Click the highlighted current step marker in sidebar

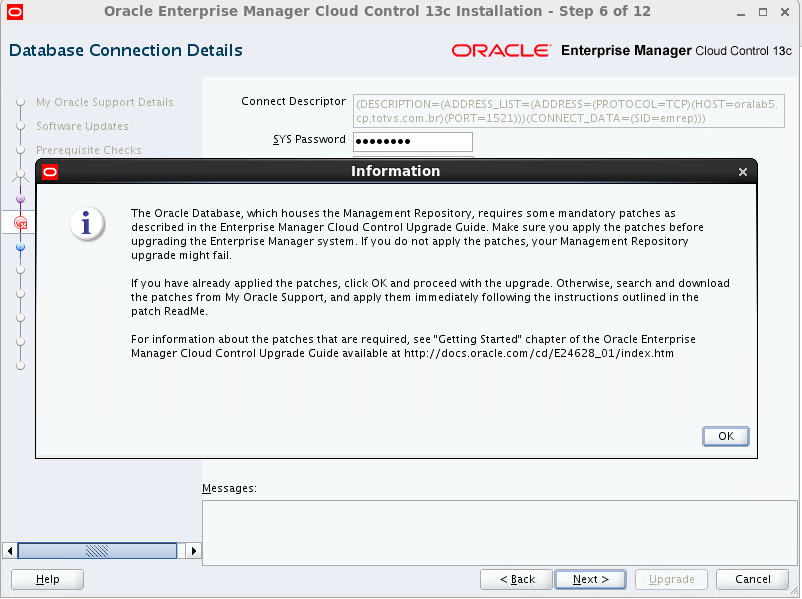(x=20, y=222)
